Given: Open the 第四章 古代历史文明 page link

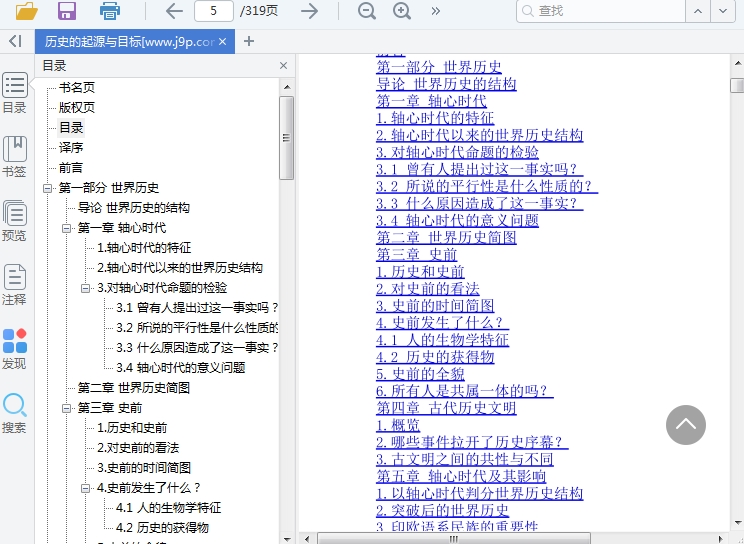Looking at the screenshot, I should 446,408.
